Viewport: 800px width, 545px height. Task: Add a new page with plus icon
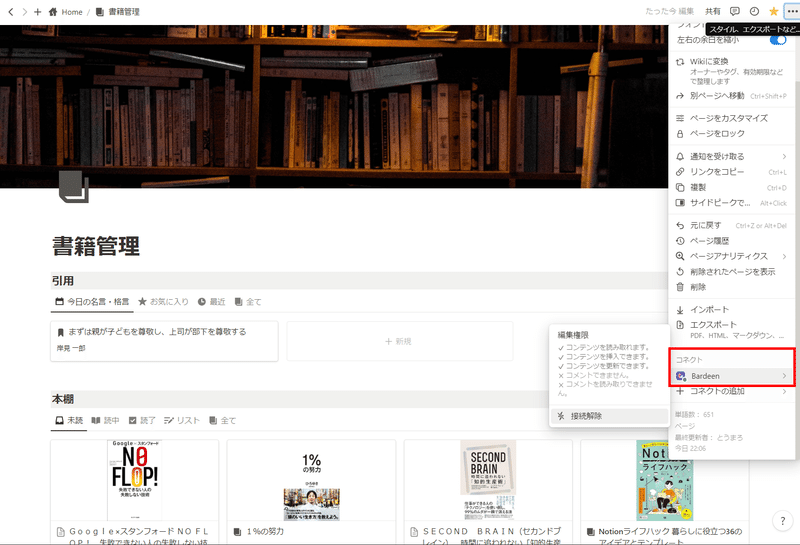point(37,11)
